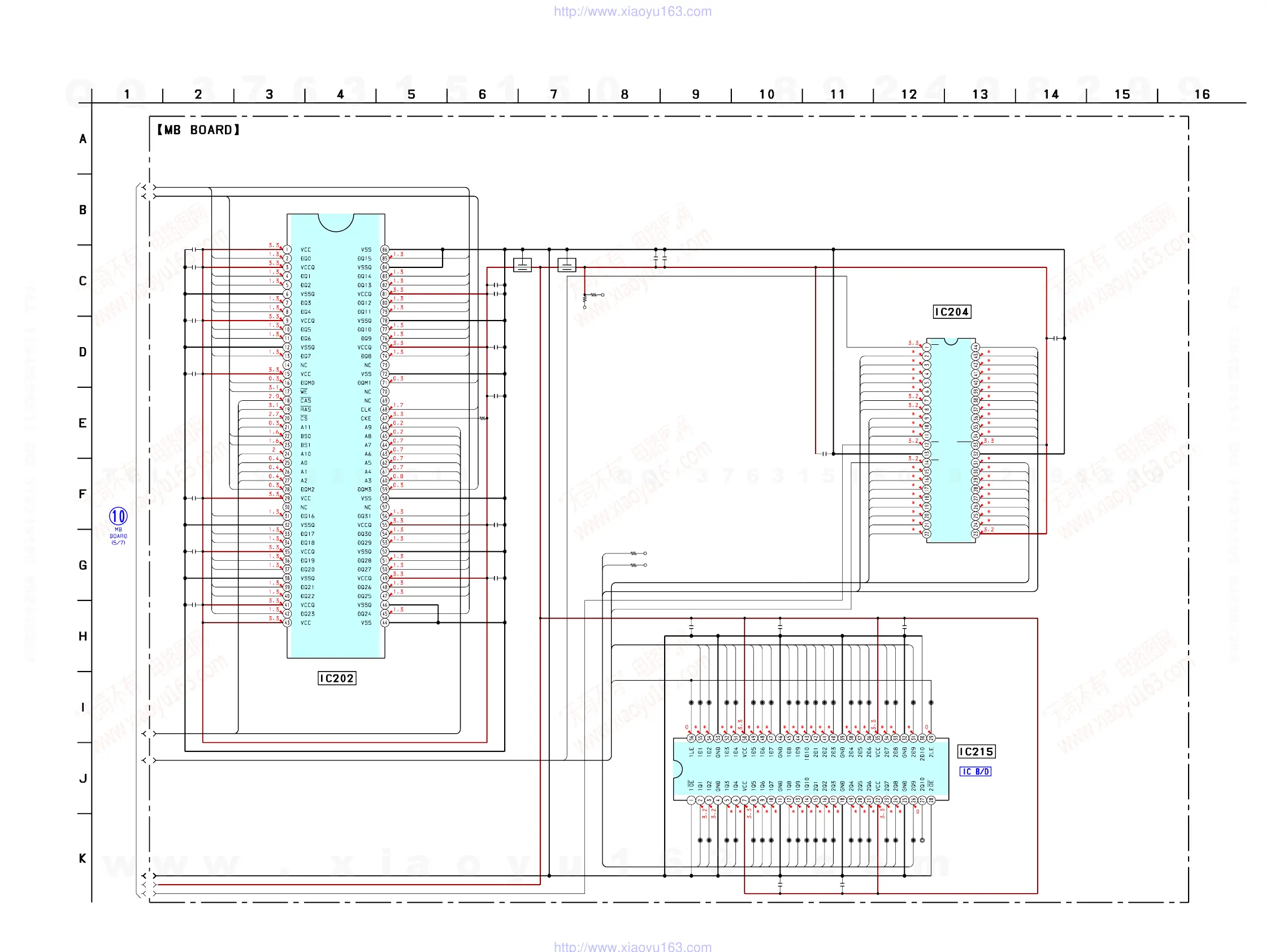Select the IC215 component label
1266x952 pixels.
[976, 752]
